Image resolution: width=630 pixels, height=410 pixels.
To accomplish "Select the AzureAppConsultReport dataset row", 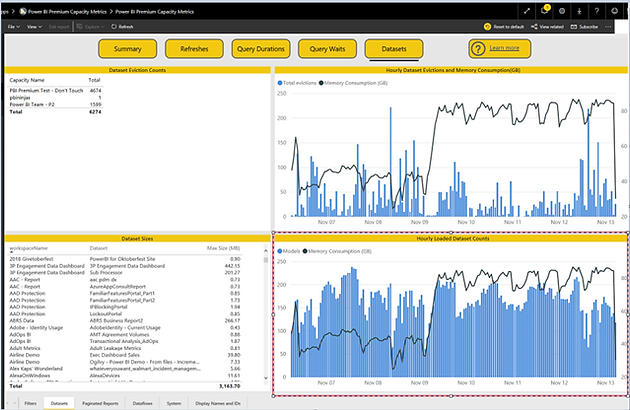I will 125,287.
